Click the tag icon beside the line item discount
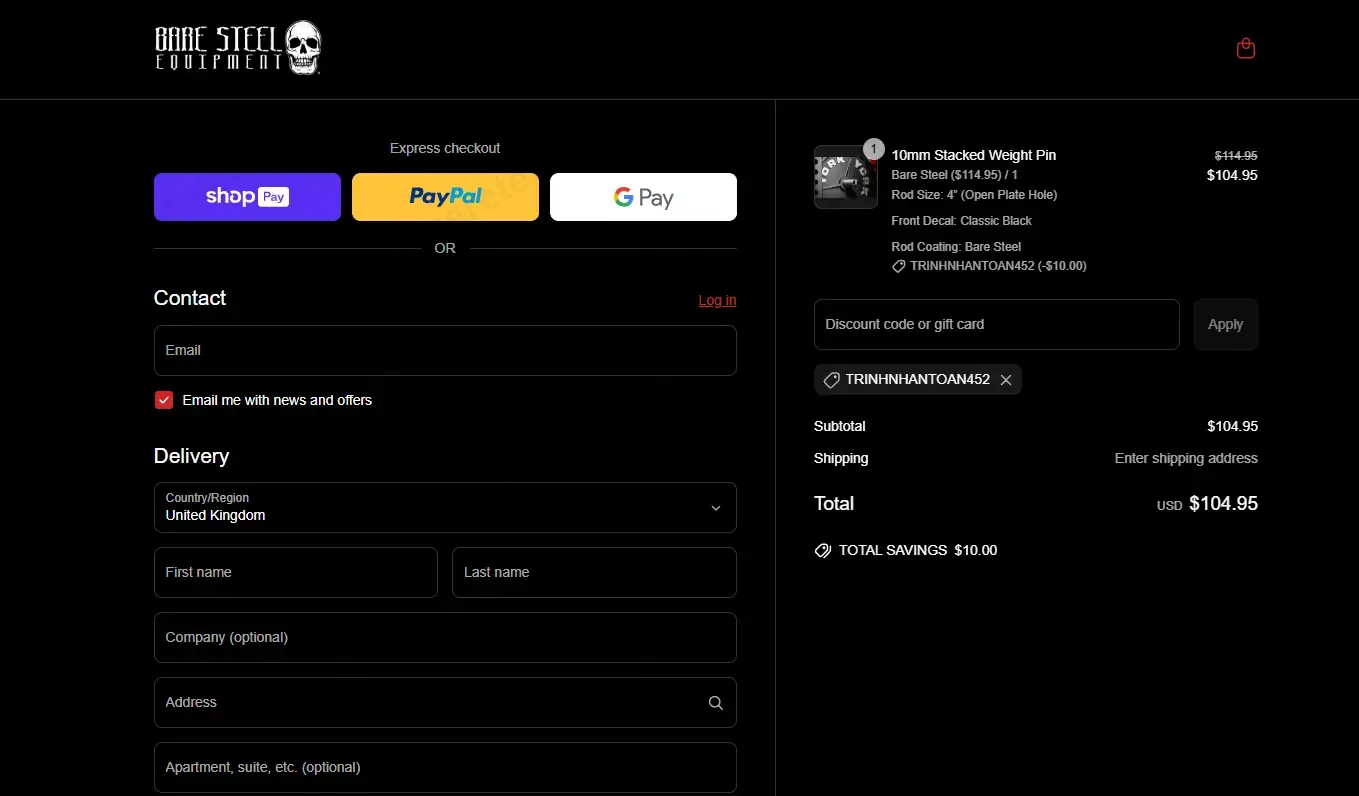This screenshot has width=1359, height=796. (899, 266)
